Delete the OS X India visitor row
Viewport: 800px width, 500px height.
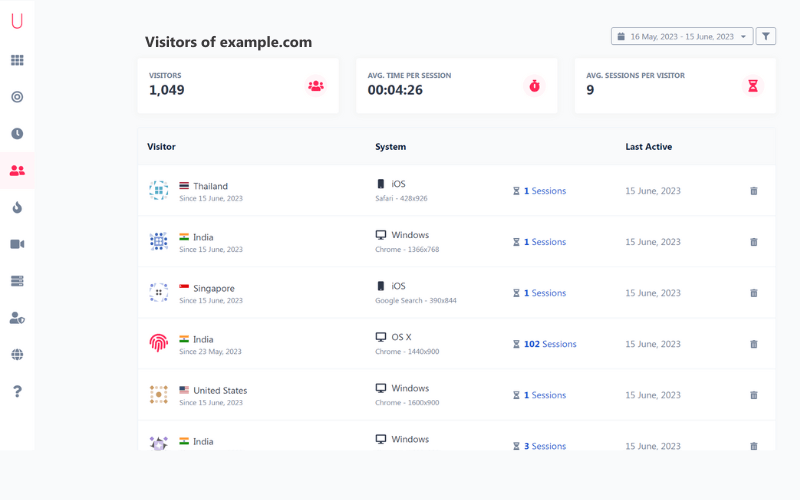point(754,344)
